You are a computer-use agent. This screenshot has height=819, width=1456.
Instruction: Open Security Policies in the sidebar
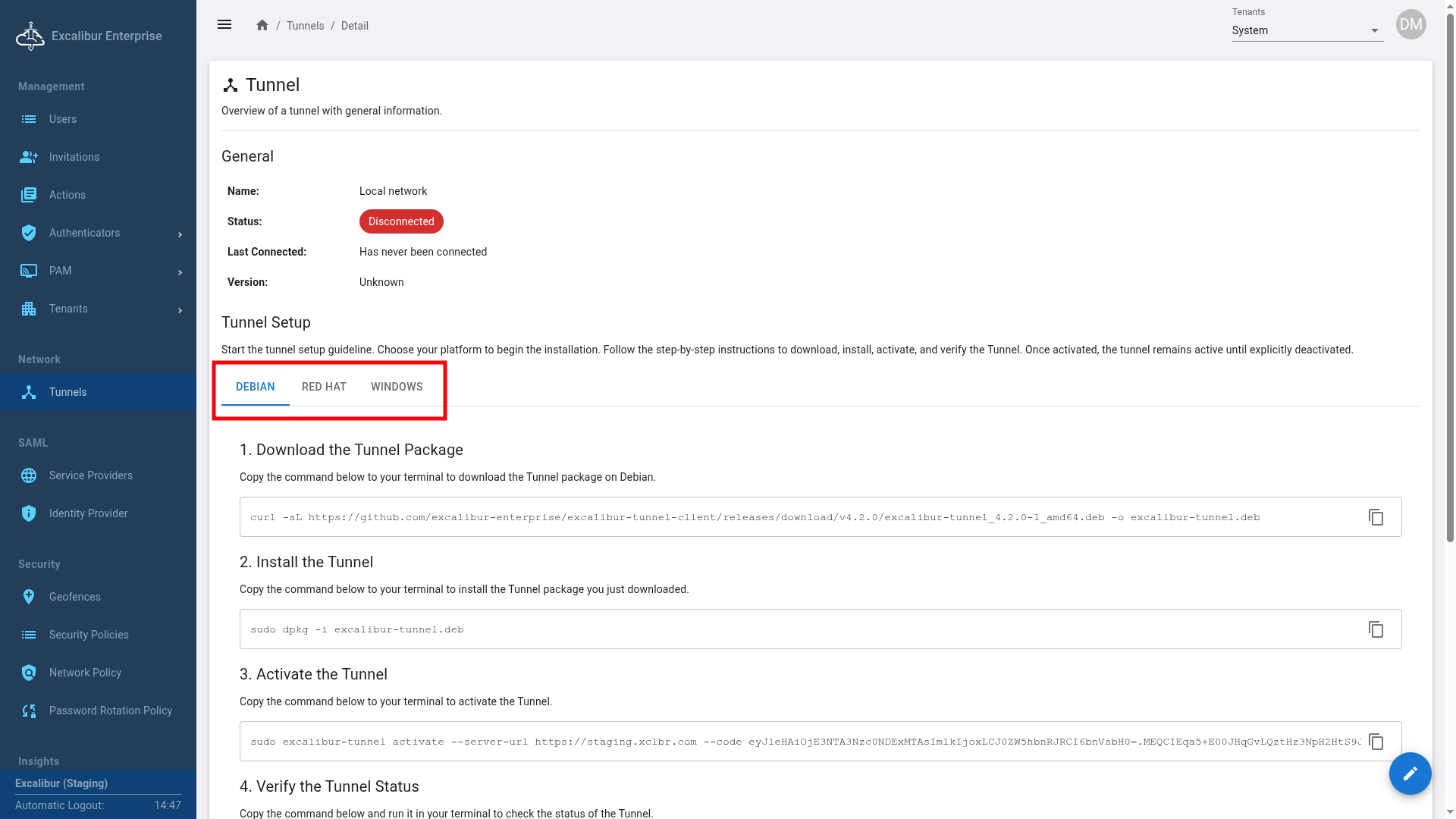point(89,635)
